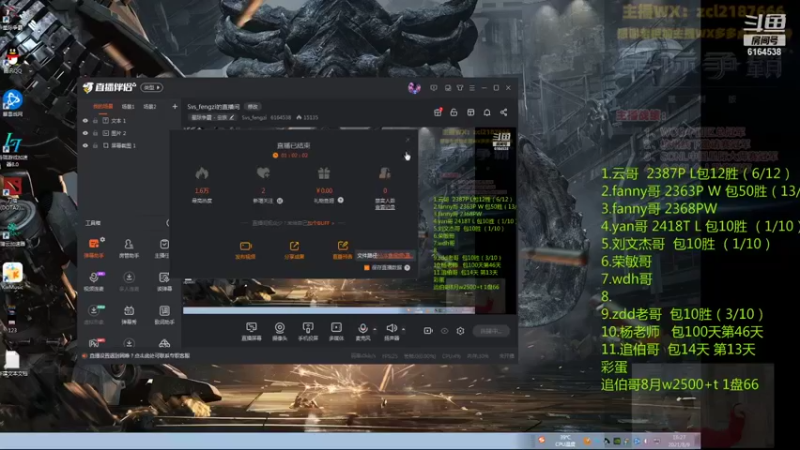Click the feedback message icon in title bar
Image resolution: width=800 pixels, height=450 pixels.
point(433,88)
